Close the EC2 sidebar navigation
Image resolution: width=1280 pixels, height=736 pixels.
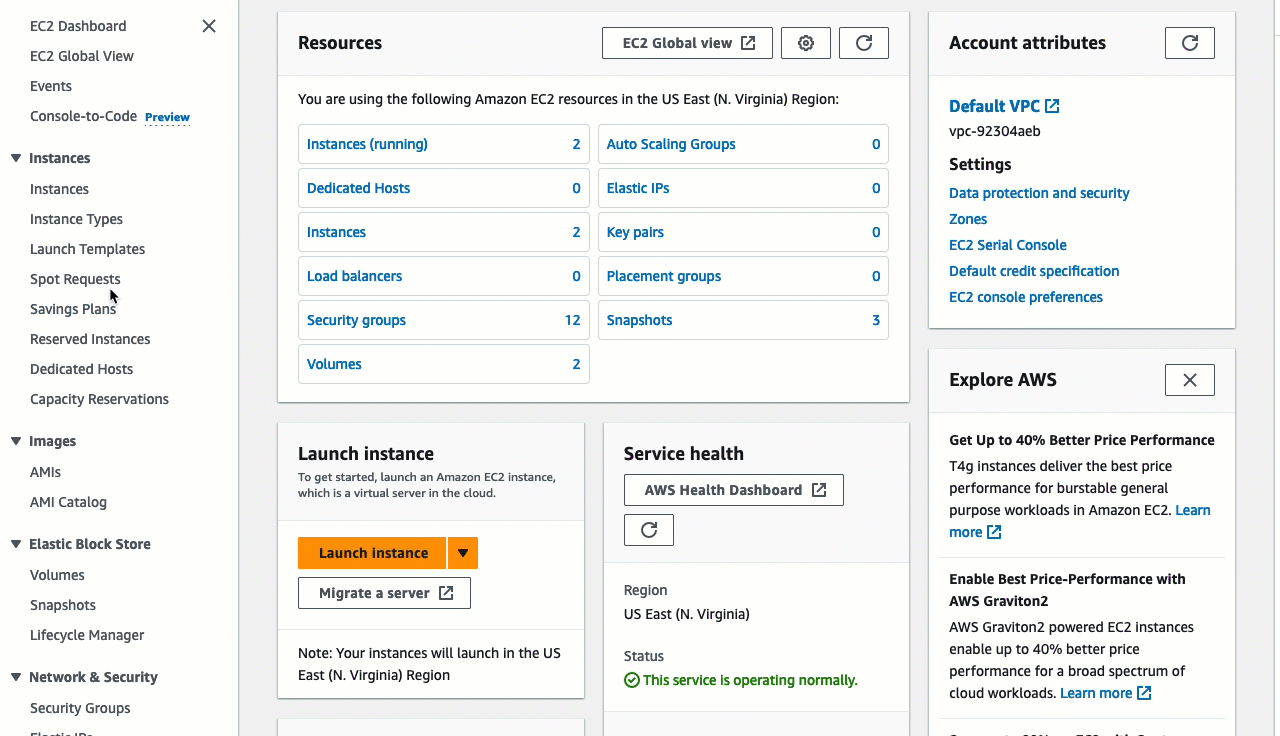(x=209, y=26)
